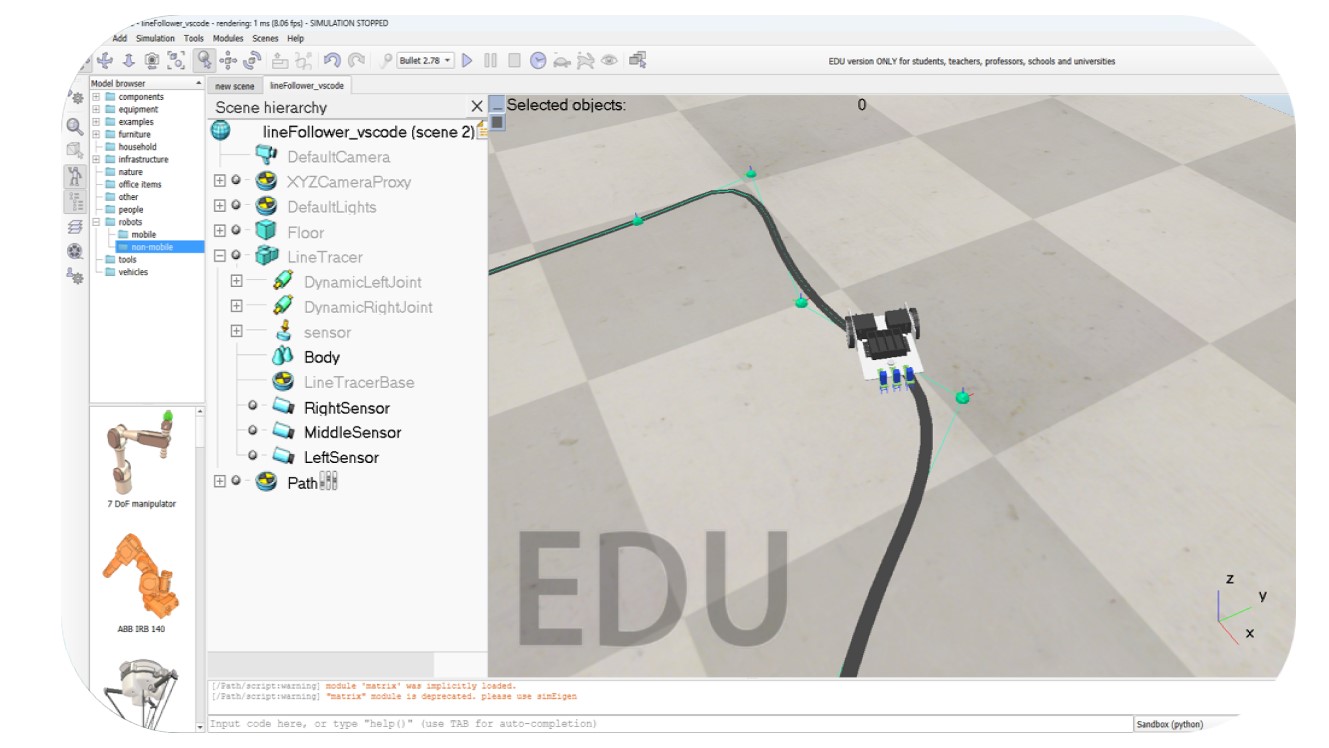Select the object shift/translate tool
Image resolution: width=1329 pixels, height=748 pixels.
tap(228, 61)
